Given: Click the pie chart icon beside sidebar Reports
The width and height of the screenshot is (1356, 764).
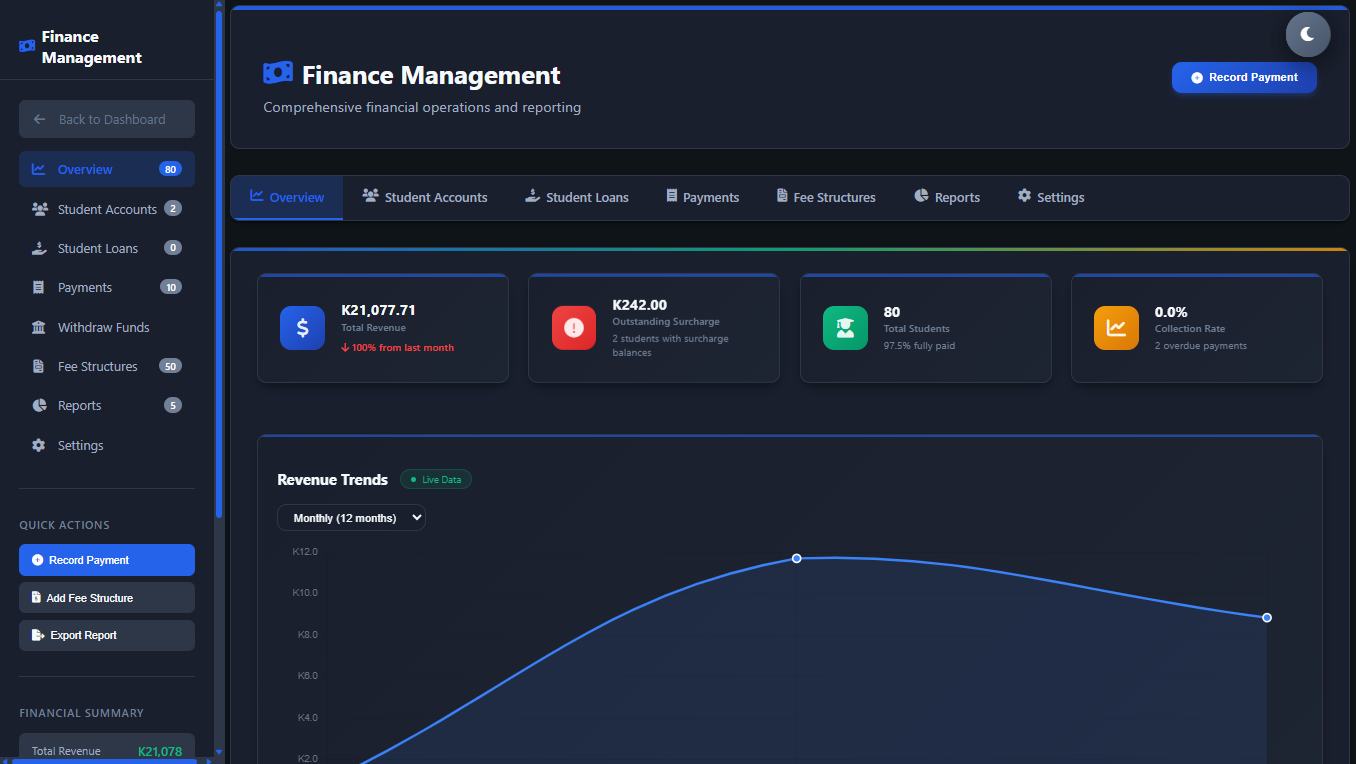Looking at the screenshot, I should [x=39, y=406].
